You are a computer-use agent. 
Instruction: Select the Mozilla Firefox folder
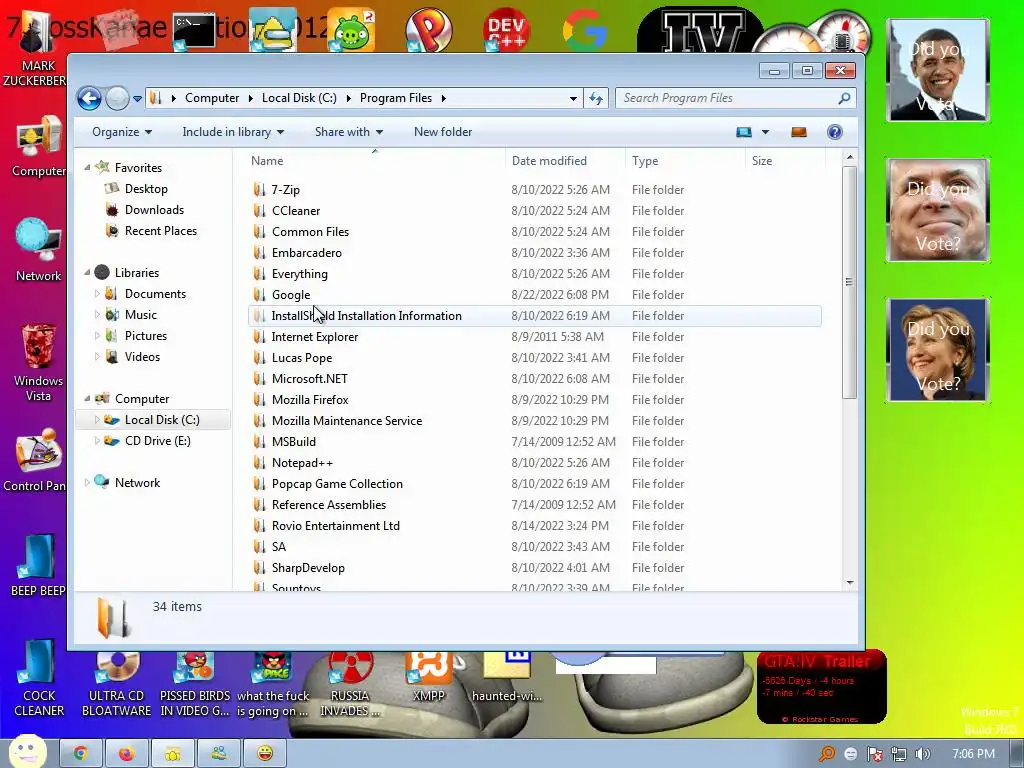click(x=534, y=400)
